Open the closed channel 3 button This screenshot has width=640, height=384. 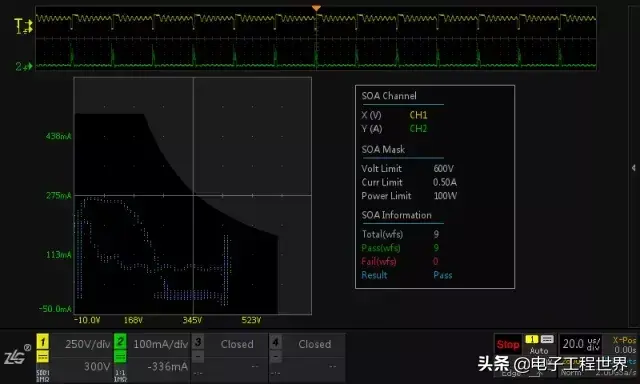click(198, 342)
